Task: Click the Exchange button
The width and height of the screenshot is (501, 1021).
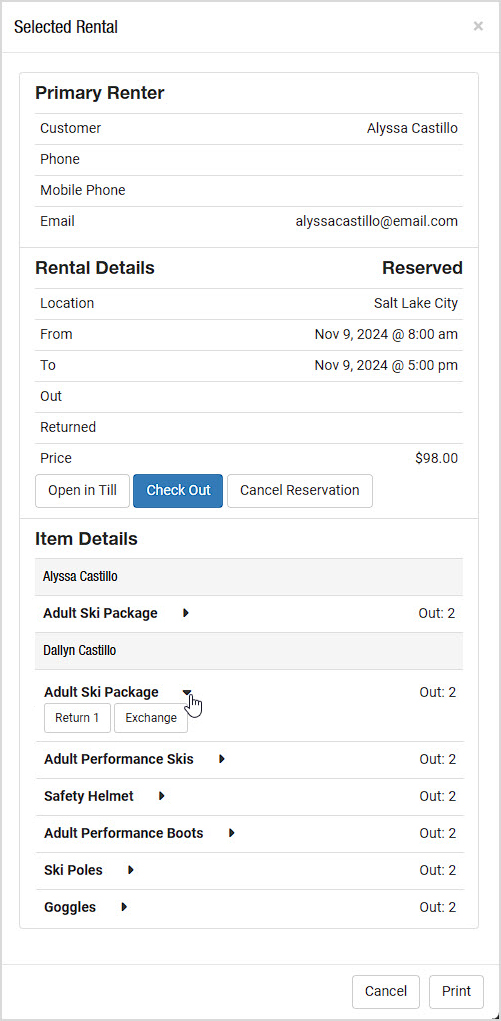Action: (x=151, y=718)
